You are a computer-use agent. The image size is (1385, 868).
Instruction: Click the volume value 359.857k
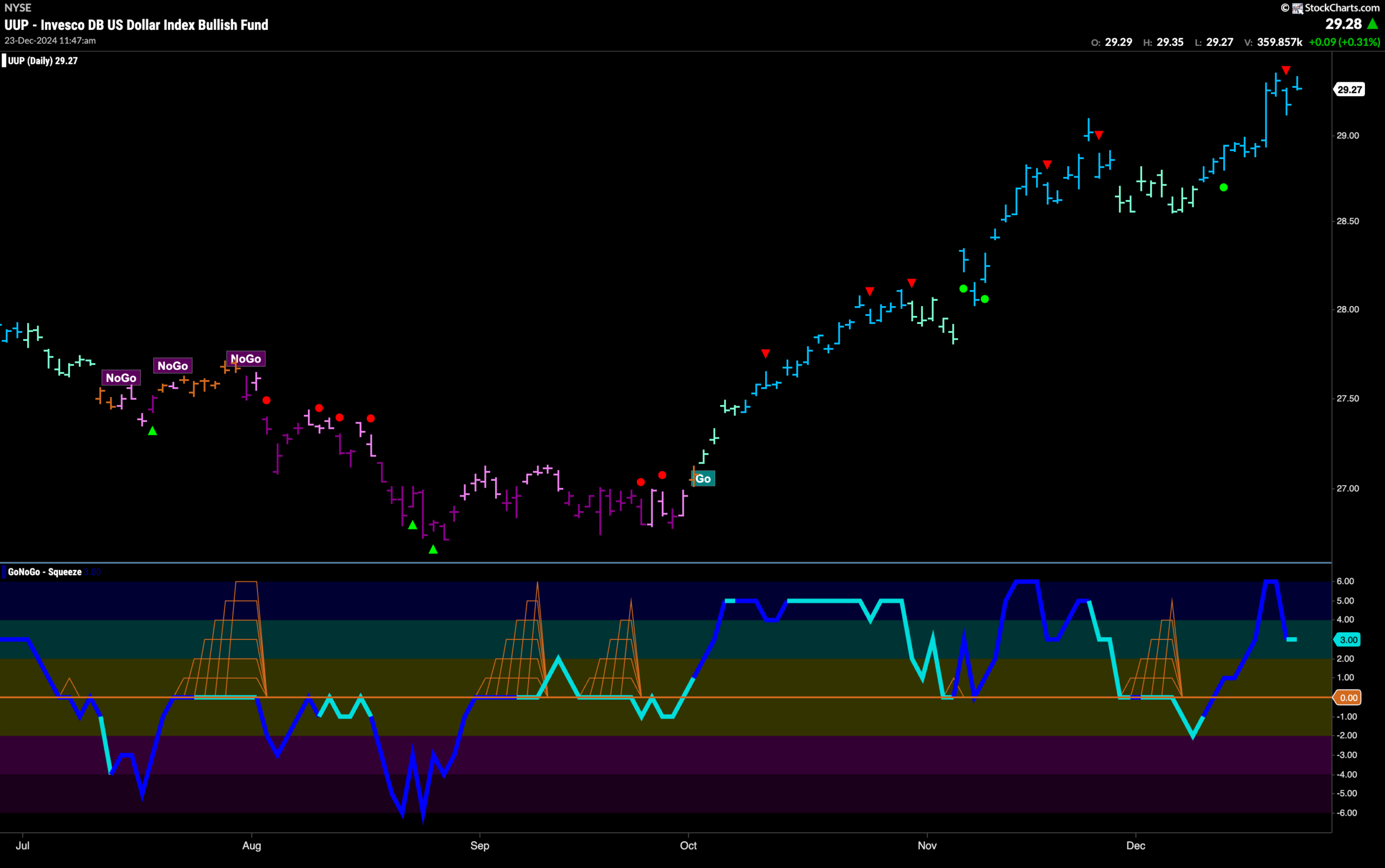click(1280, 42)
